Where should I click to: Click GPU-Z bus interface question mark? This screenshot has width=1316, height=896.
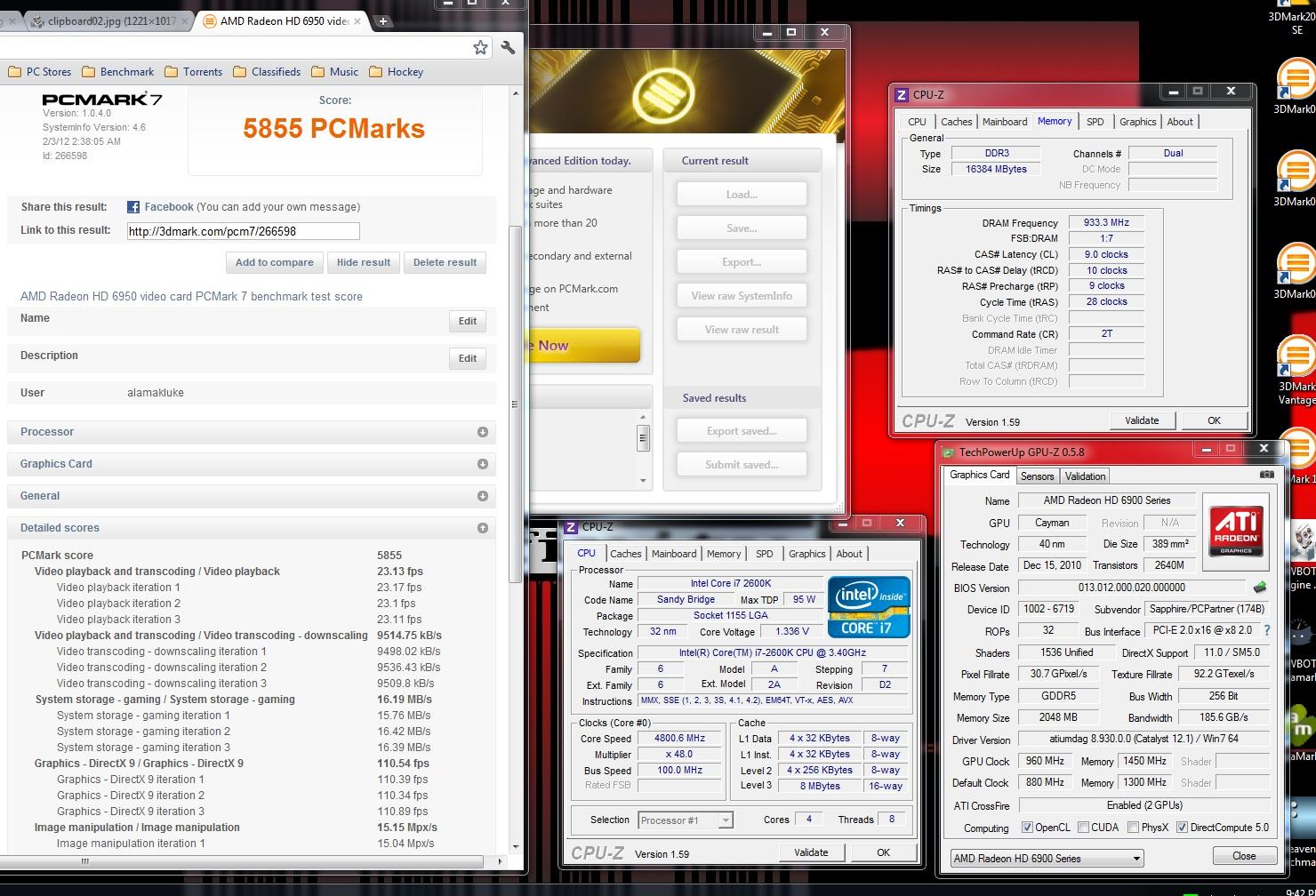(x=1266, y=630)
